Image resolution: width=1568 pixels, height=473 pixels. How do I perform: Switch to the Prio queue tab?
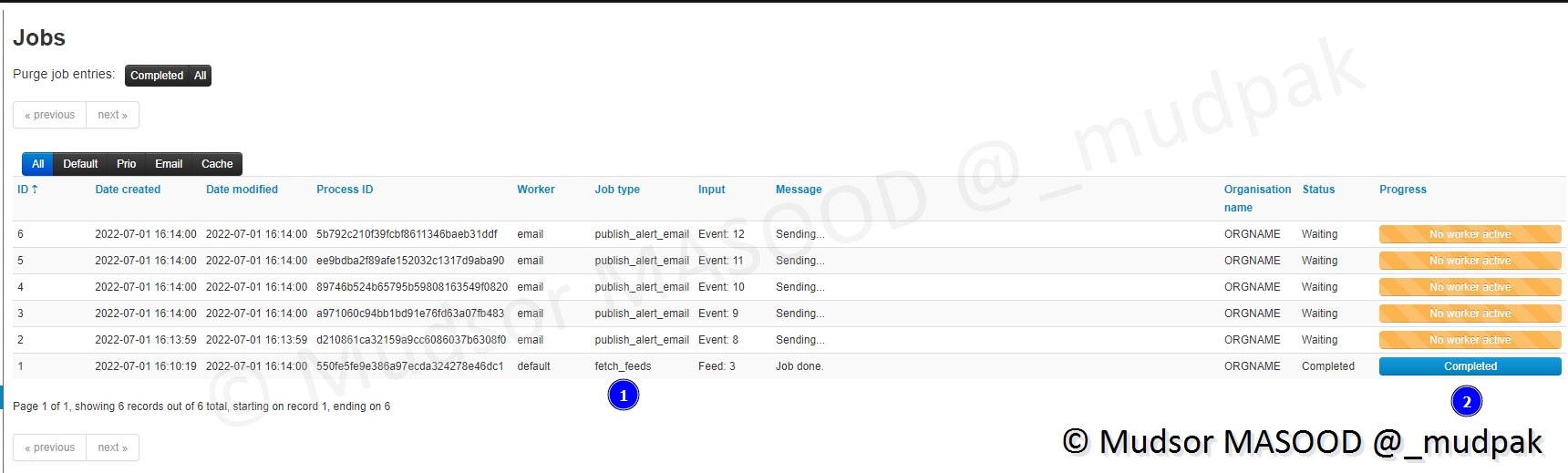[x=126, y=164]
